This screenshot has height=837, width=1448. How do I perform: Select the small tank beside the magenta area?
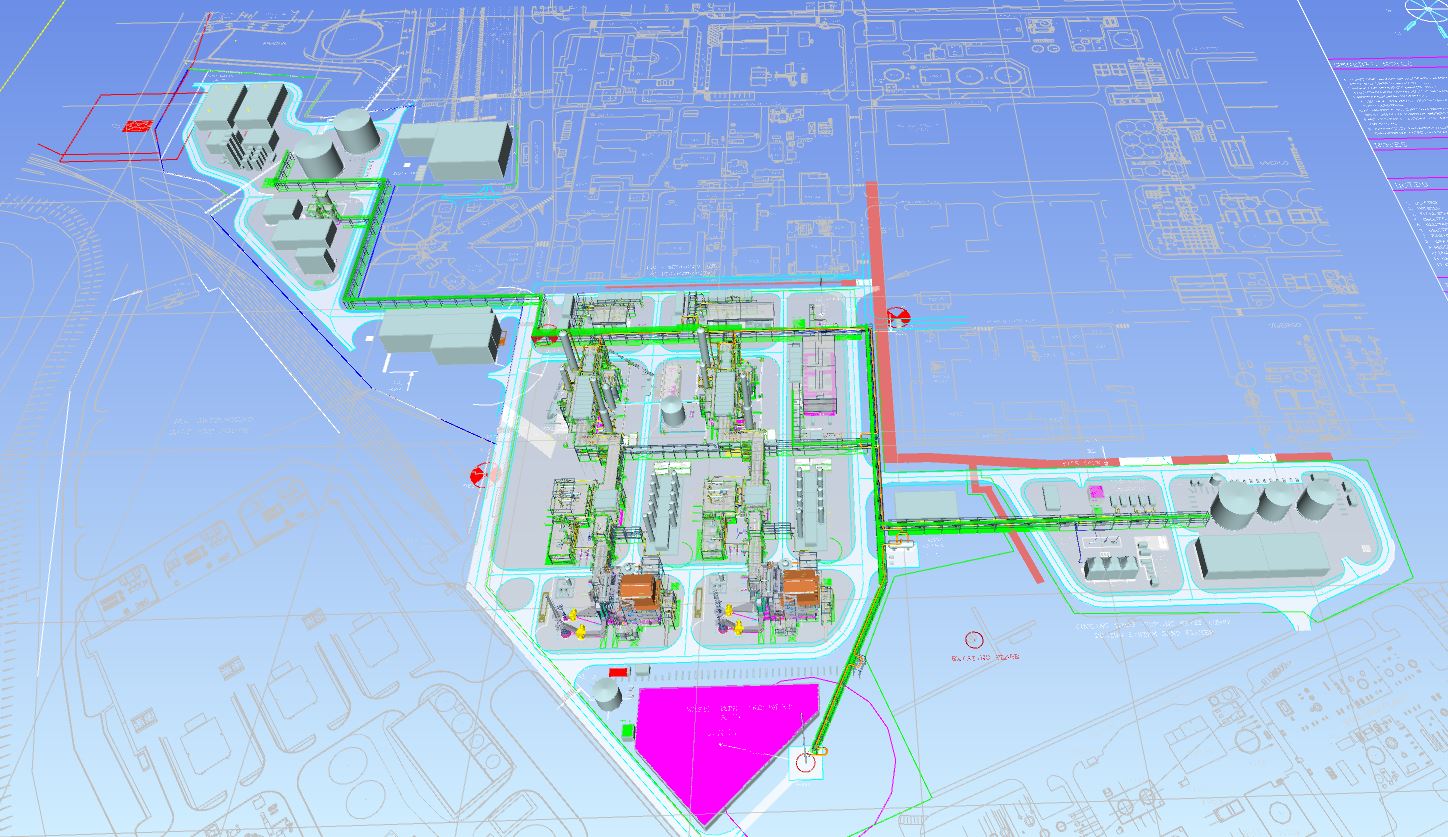[605, 693]
